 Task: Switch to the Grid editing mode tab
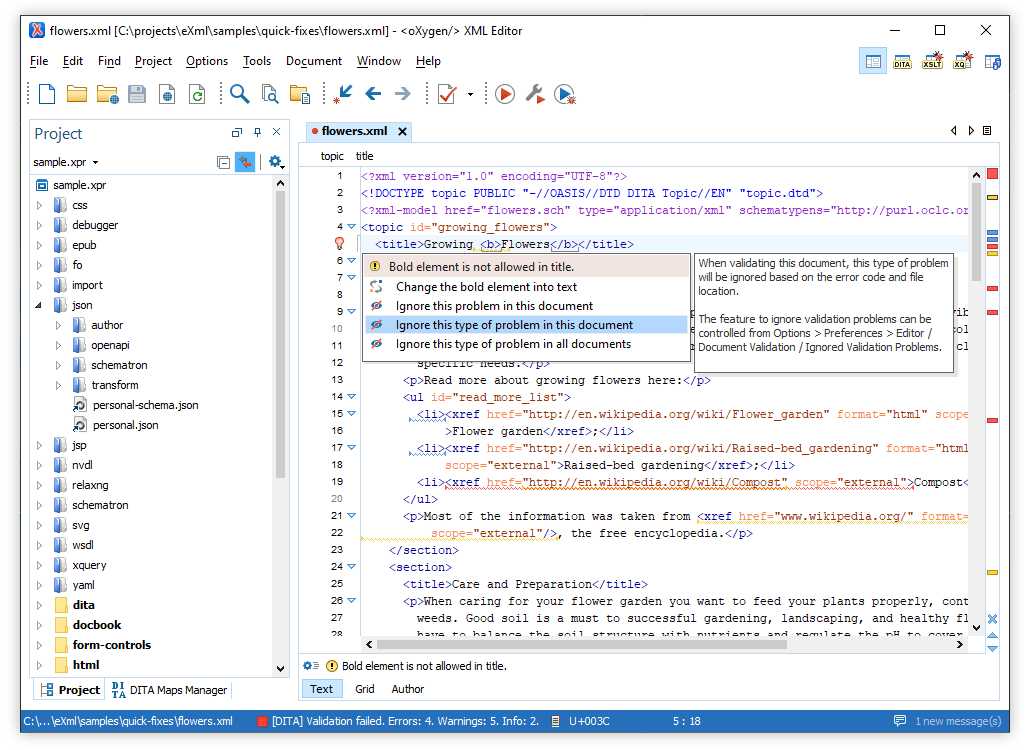click(365, 689)
